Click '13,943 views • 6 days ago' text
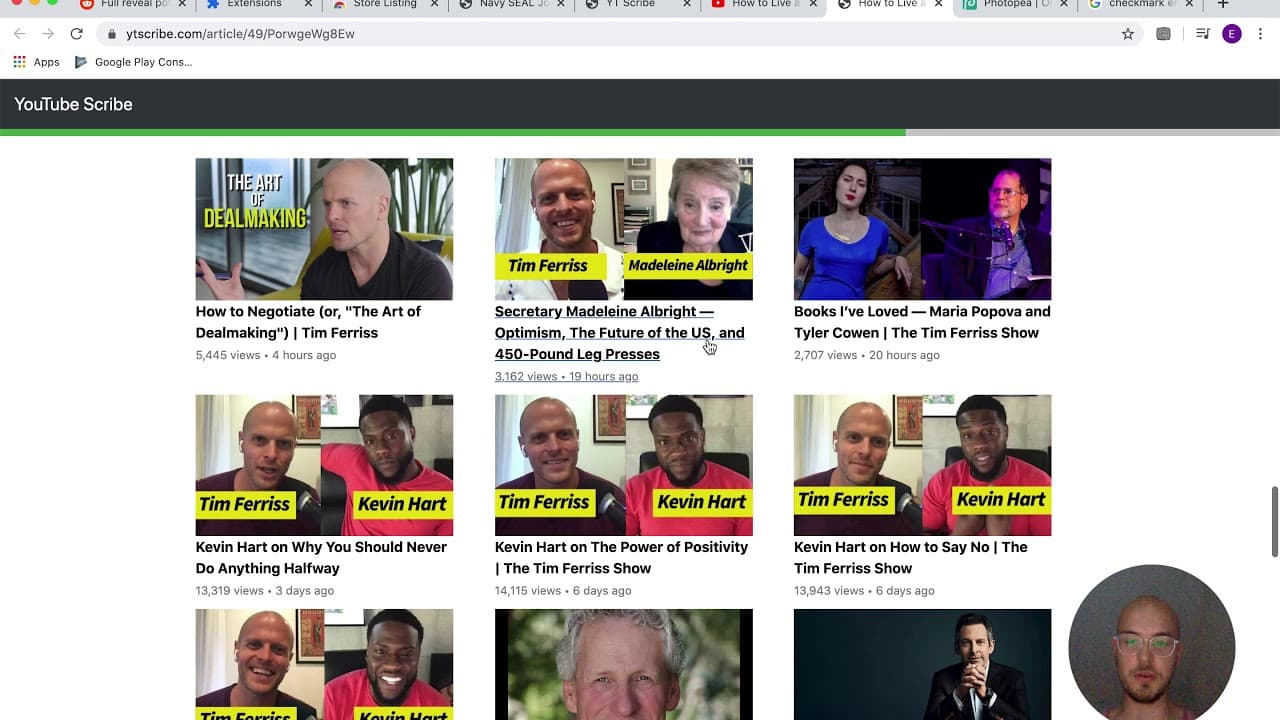Screen dimensions: 1280x720 pyautogui.click(x=864, y=591)
